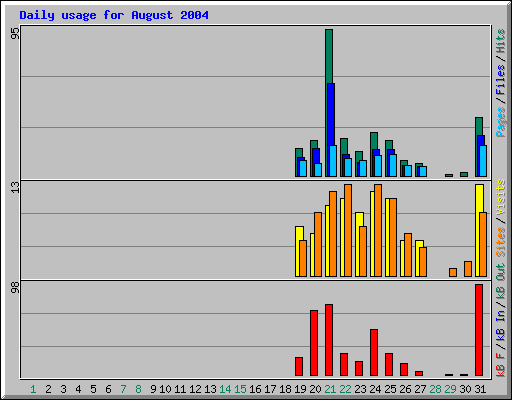The image size is (512, 400).
Task: Select day '4' on the x-axis
Action: [x=78, y=389]
